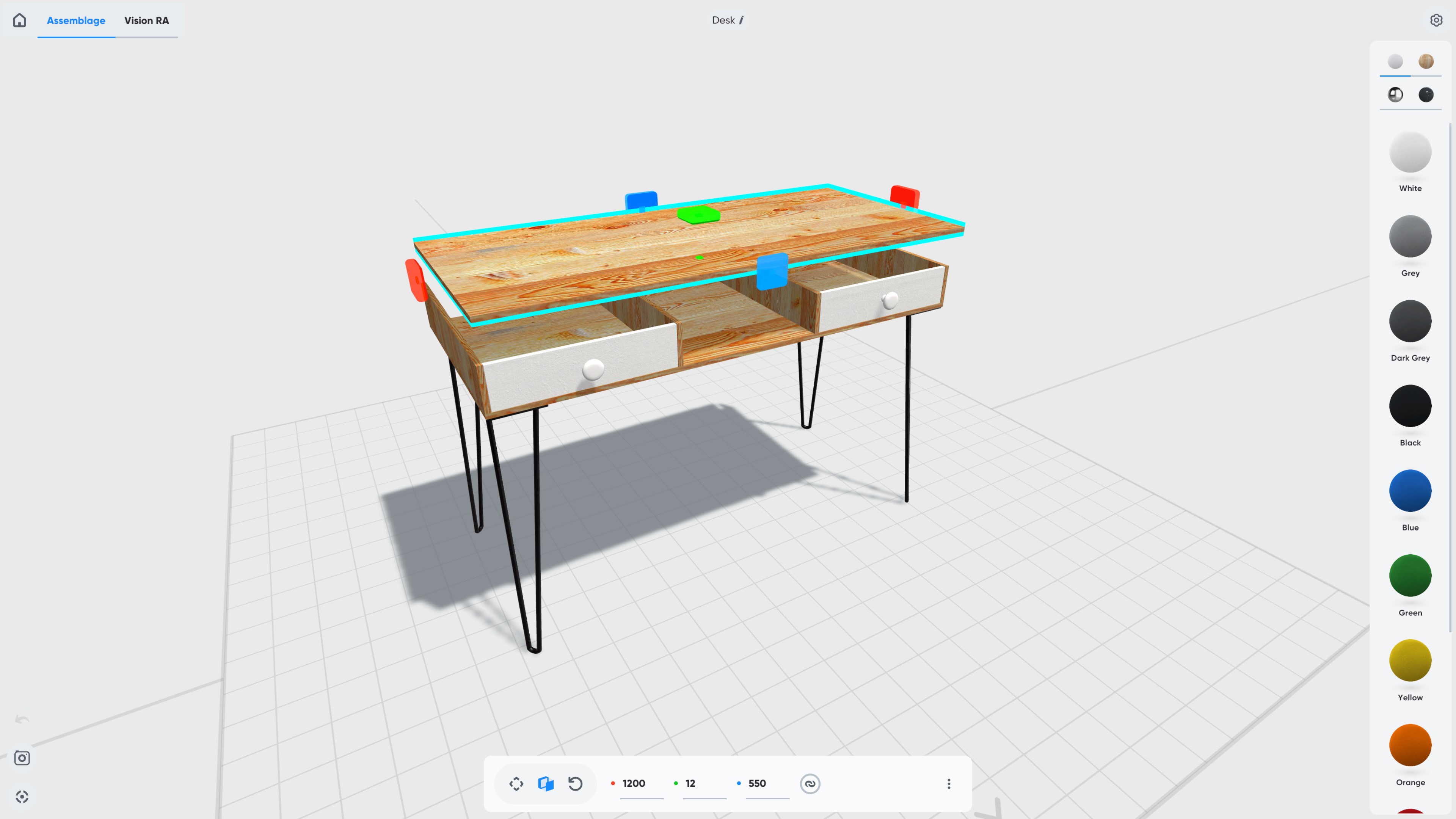Select the plain color materials tab
Viewport: 1456px width, 819px height.
[1395, 61]
